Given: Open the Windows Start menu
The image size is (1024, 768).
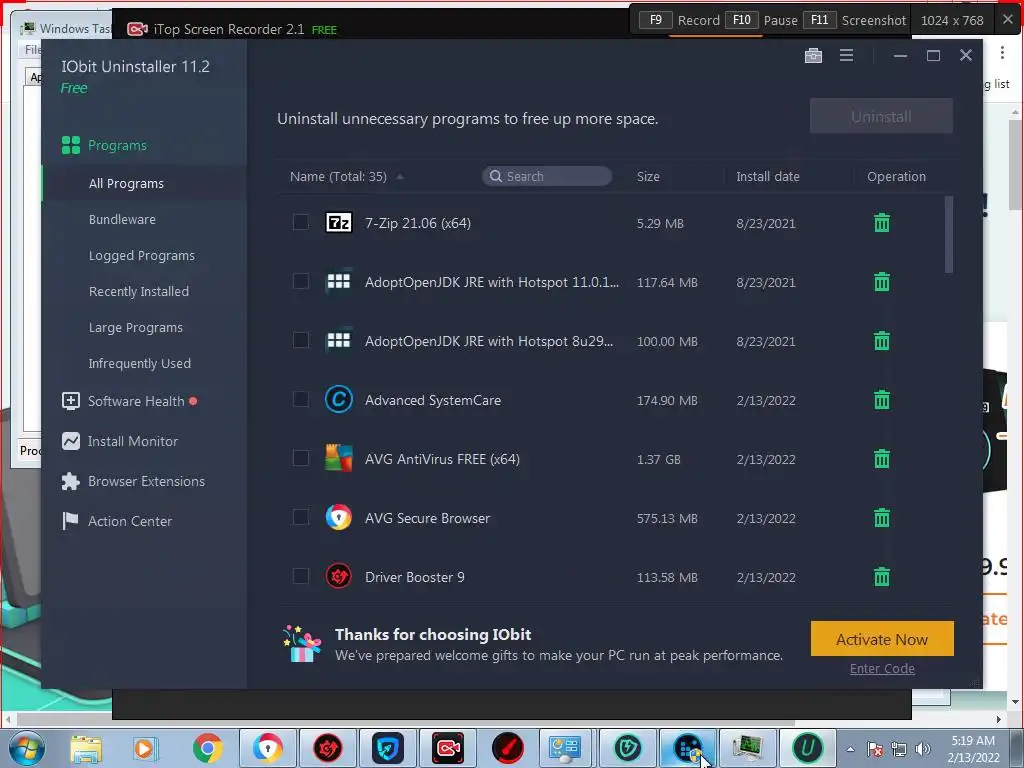Looking at the screenshot, I should tap(27, 748).
